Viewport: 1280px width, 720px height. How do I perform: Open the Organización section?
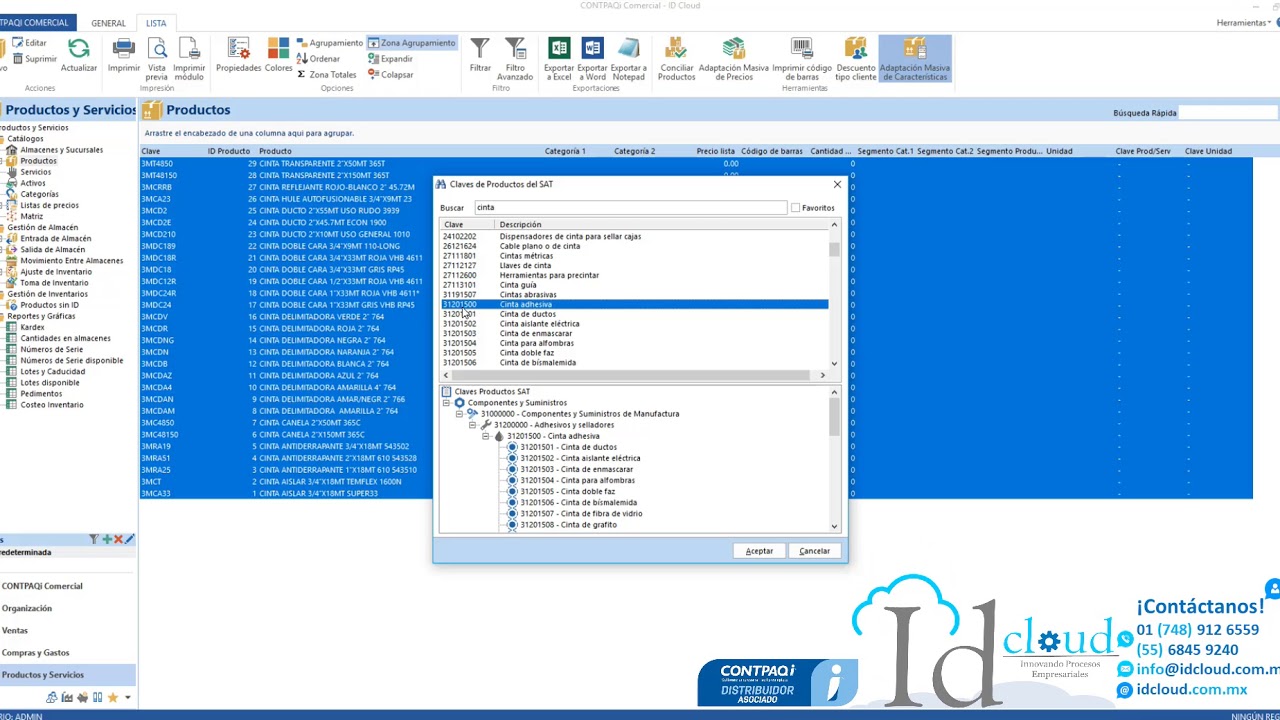coord(67,608)
